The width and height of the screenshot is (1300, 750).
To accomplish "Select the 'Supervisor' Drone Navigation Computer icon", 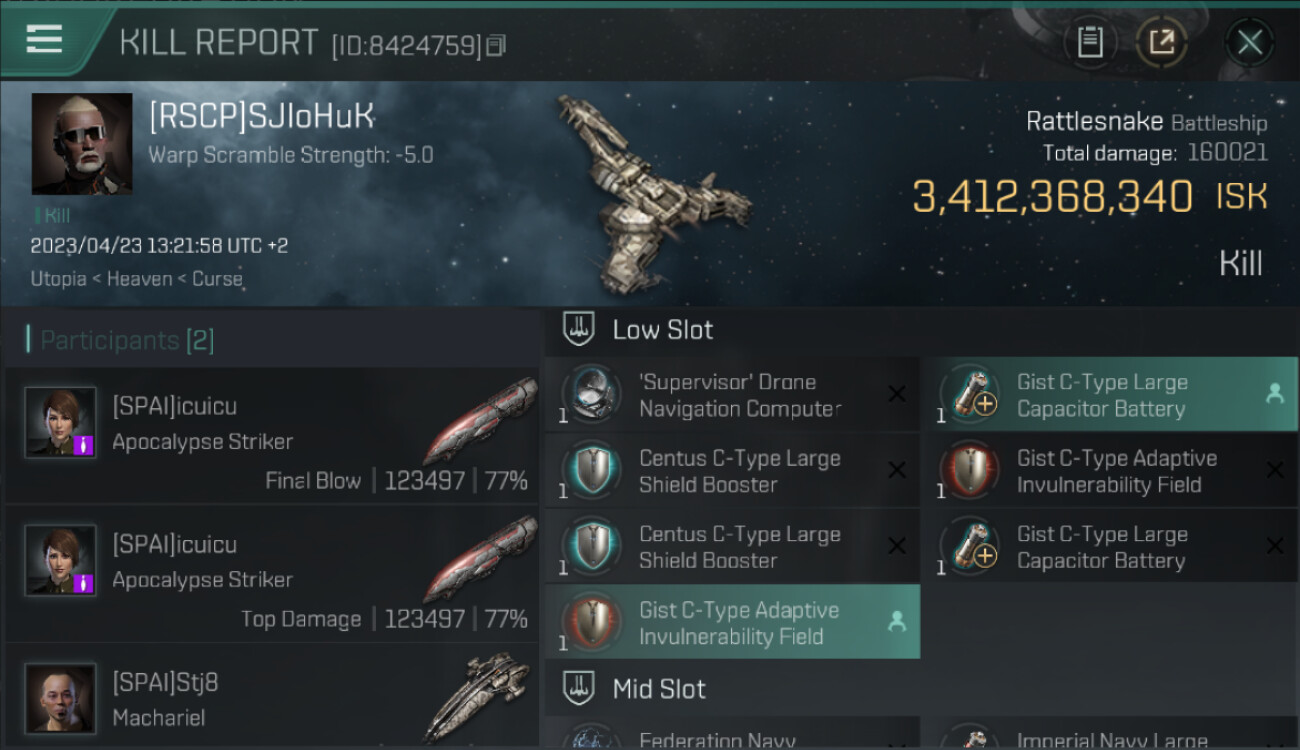I will [591, 394].
